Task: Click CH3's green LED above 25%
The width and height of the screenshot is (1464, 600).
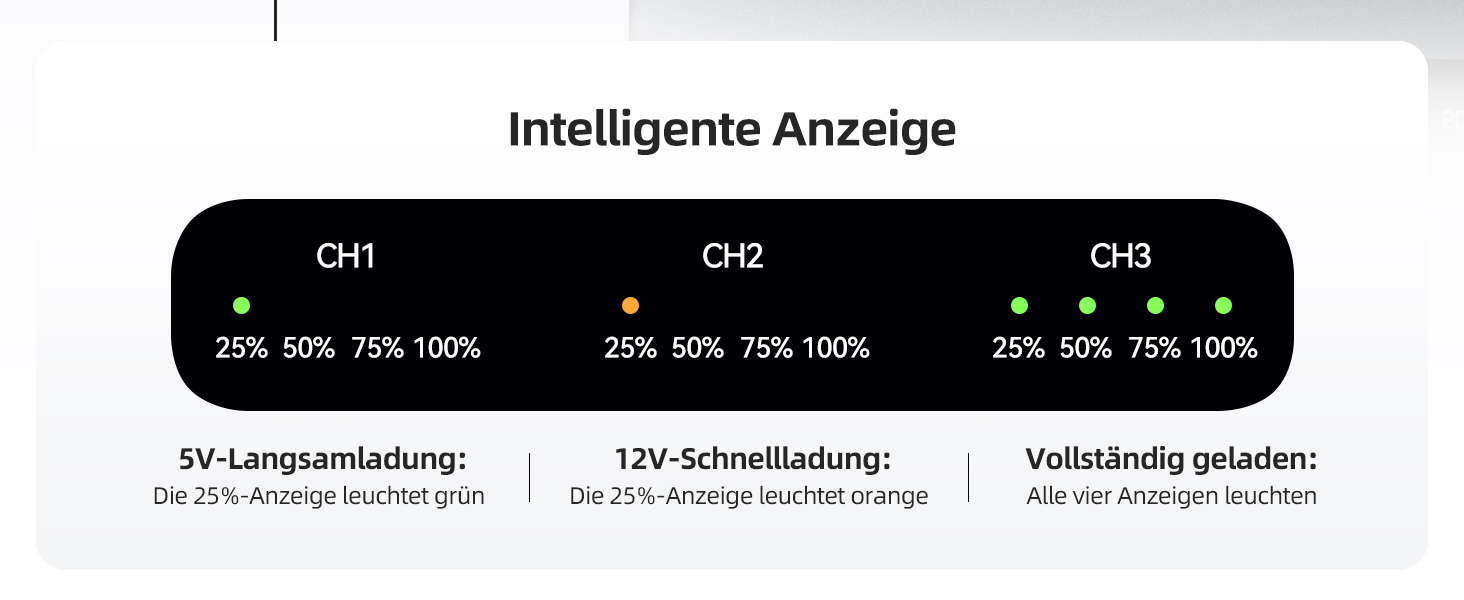Action: pyautogui.click(x=1019, y=306)
